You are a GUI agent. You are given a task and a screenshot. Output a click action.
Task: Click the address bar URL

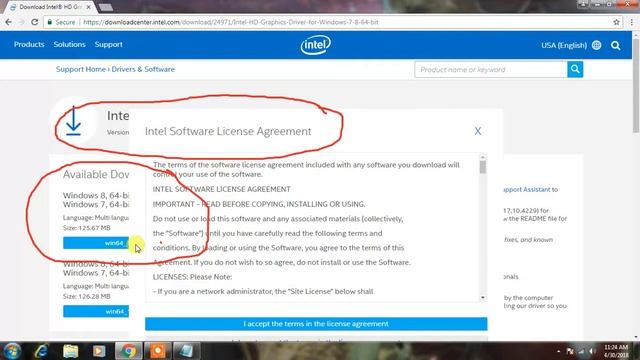tap(231, 22)
